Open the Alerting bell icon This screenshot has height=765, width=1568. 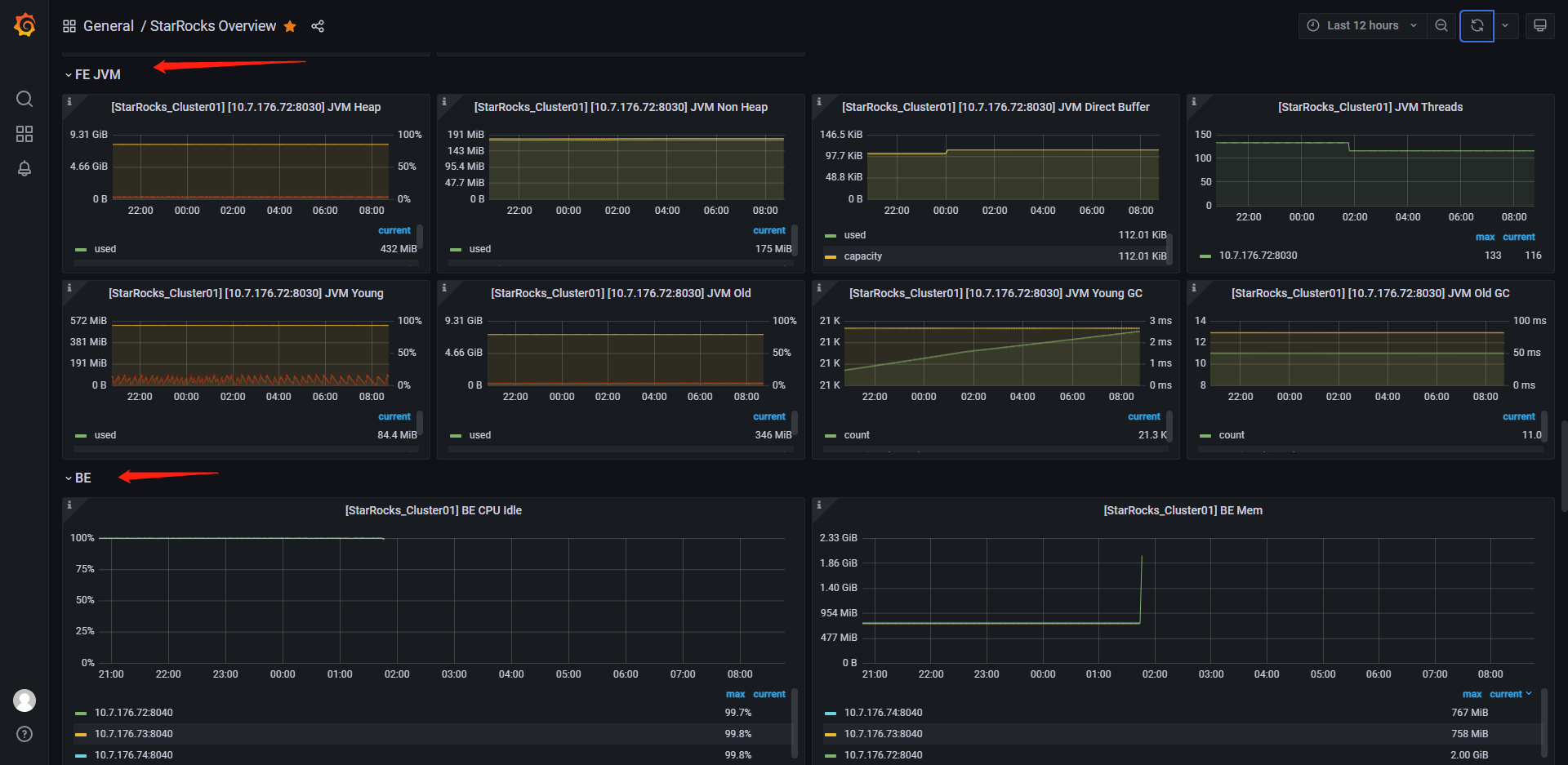tap(24, 169)
